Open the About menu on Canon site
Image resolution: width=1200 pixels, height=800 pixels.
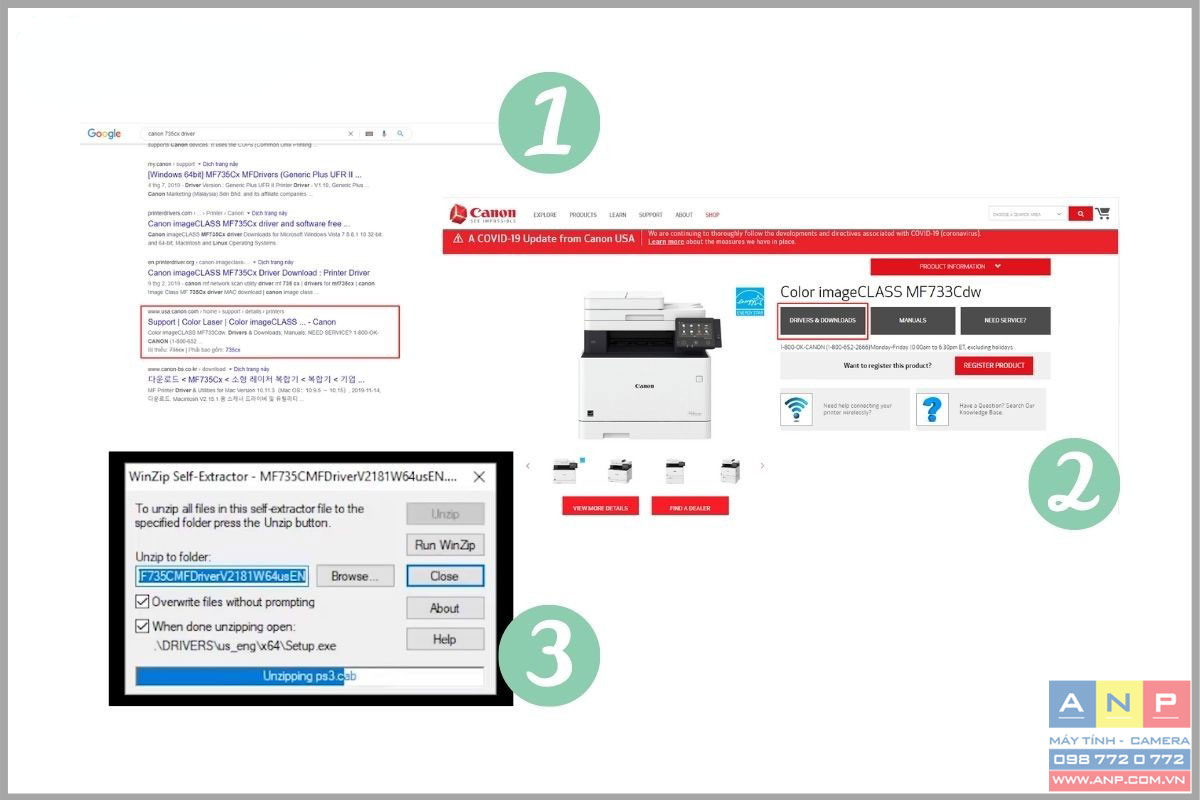pos(684,215)
